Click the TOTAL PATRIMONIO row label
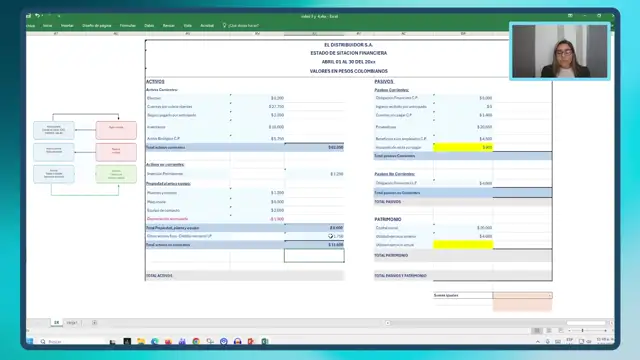This screenshot has height=360, width=640. tap(391, 256)
